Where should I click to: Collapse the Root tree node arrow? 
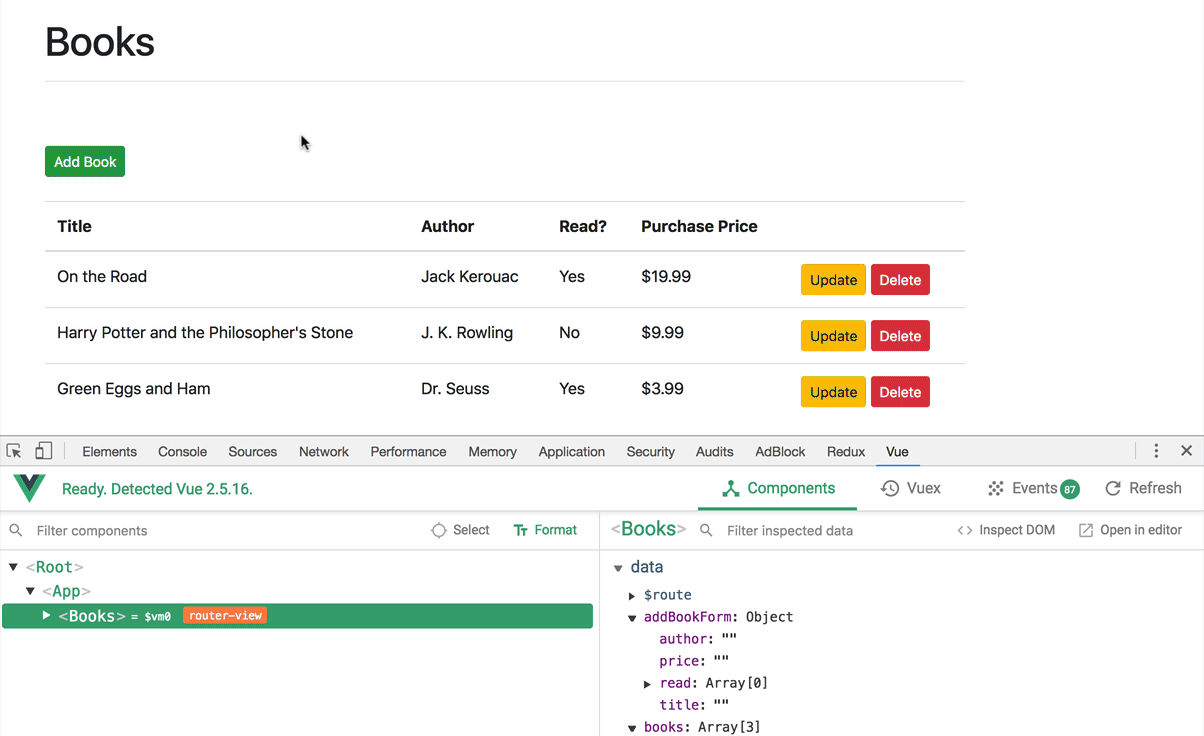click(13, 567)
